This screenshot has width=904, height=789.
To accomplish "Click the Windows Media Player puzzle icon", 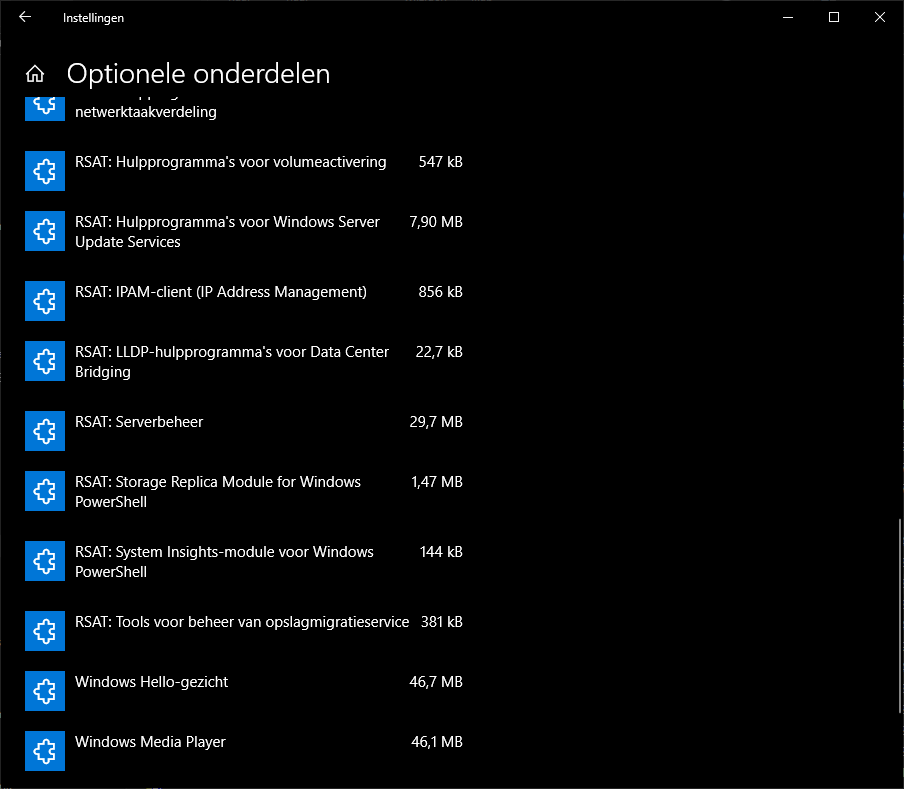I will coord(44,751).
